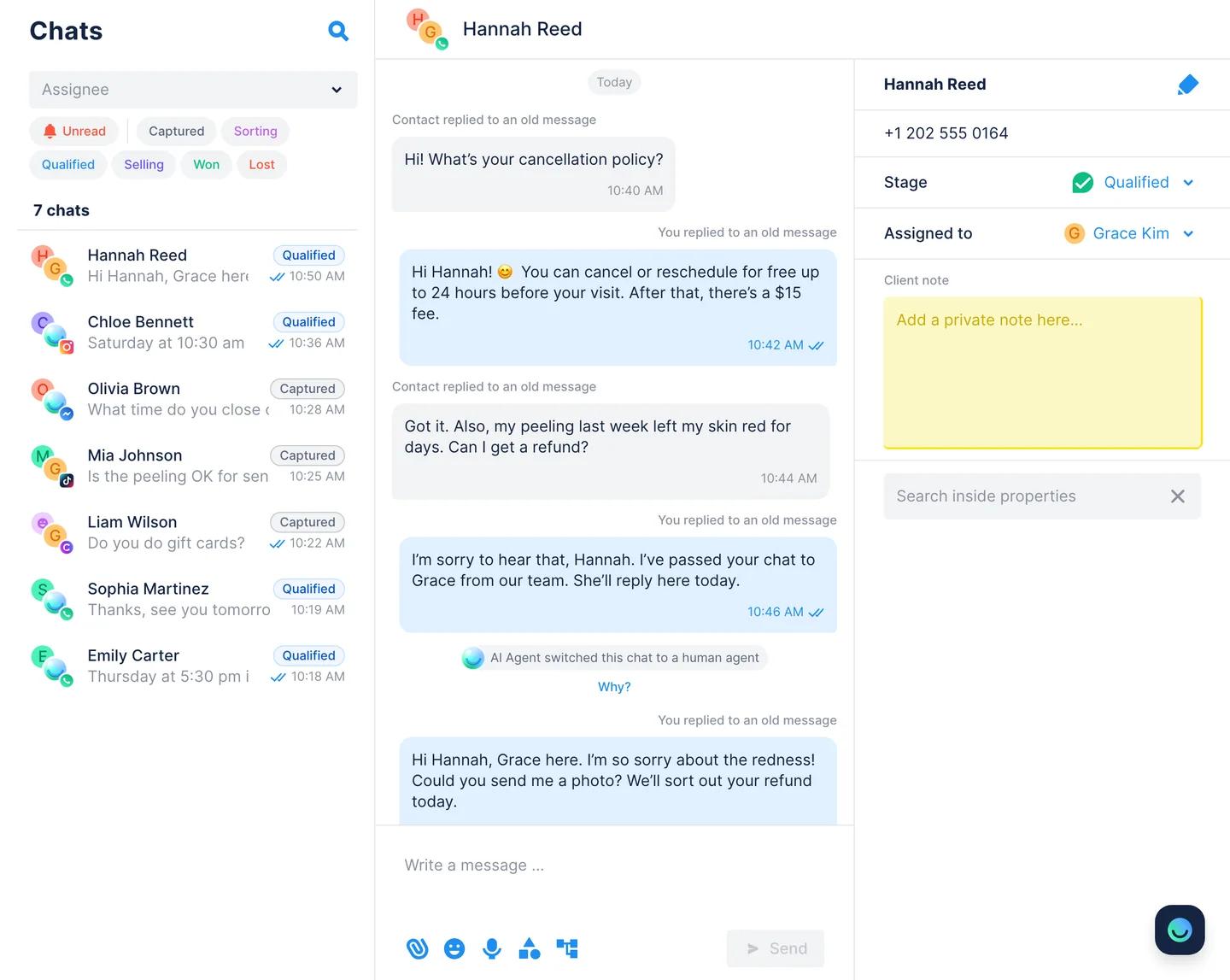Toggle the Unread filter chip
This screenshot has width=1230, height=980.
(x=74, y=131)
